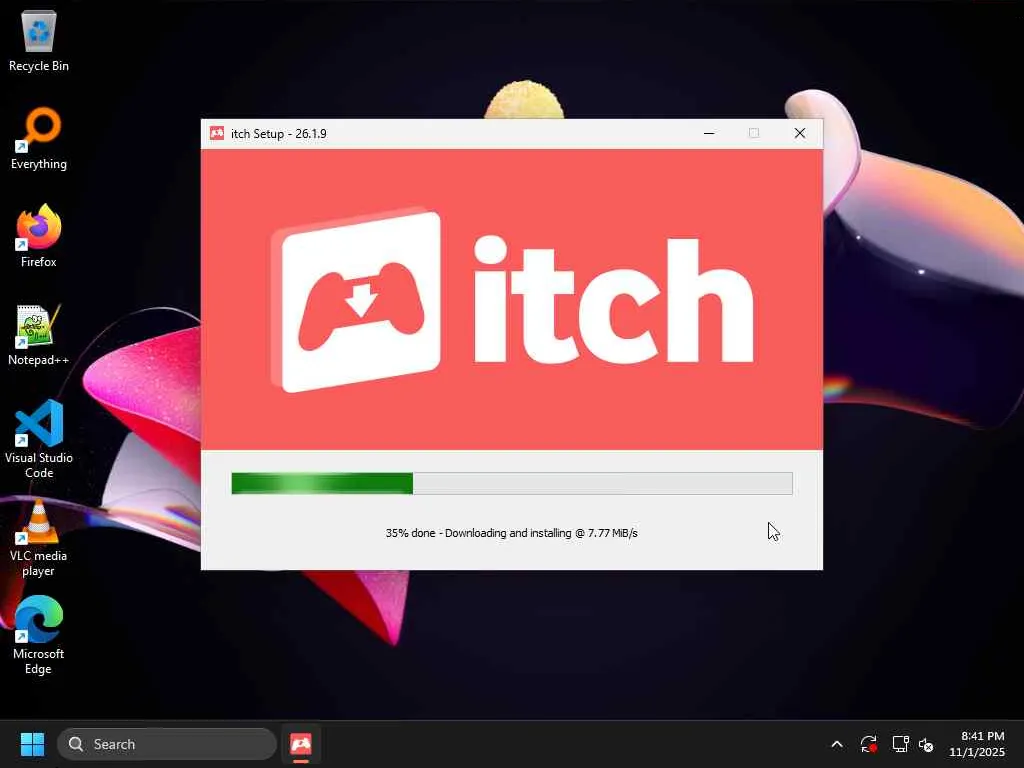The height and width of the screenshot is (768, 1024).
Task: Click the green installation progress bar
Action: click(512, 483)
